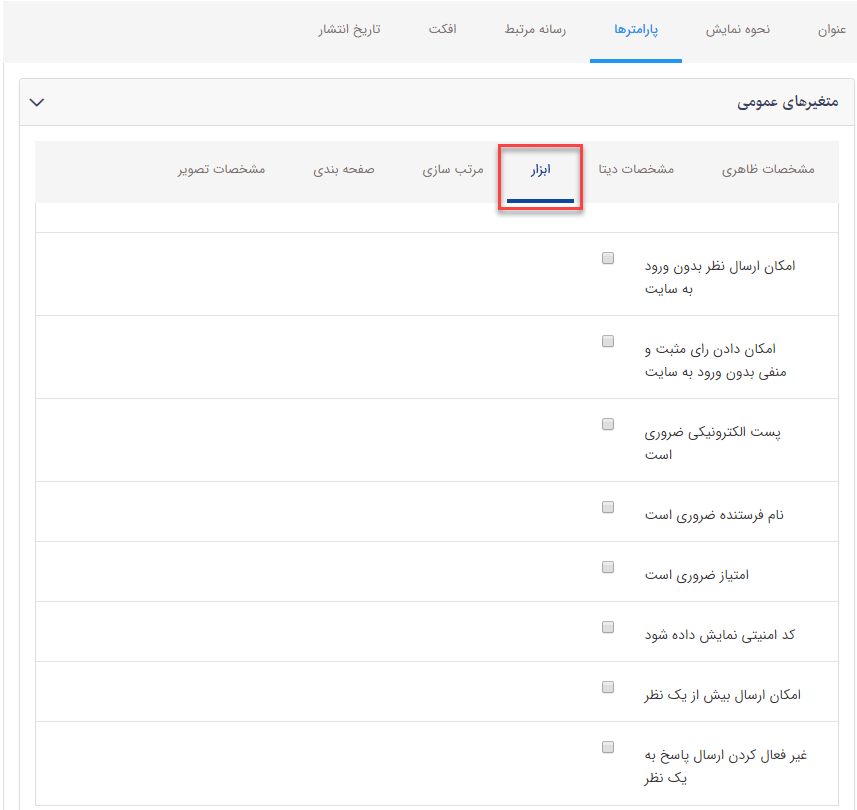Open the مشخصات تصویر sub-tab
857x810 pixels.
(222, 170)
